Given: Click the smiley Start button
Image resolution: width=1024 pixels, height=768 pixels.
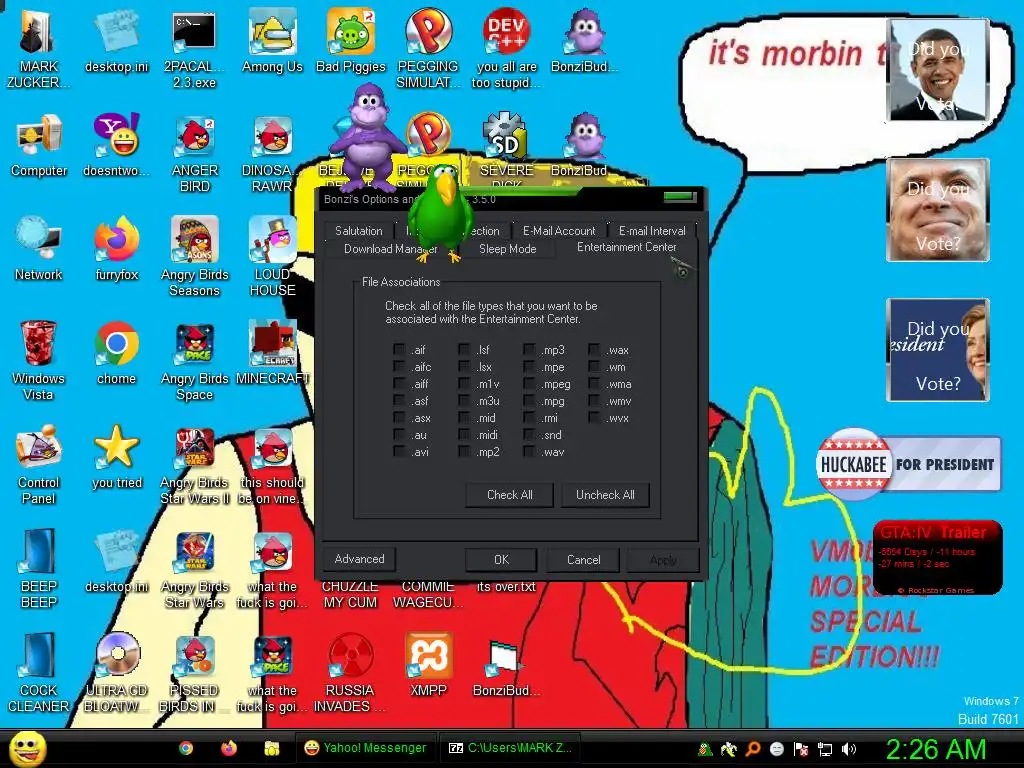Looking at the screenshot, I should click(28, 748).
